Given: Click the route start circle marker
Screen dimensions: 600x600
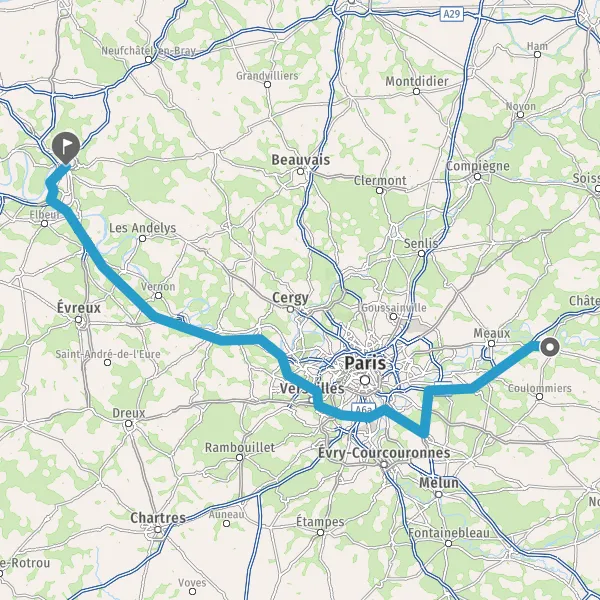Looking at the screenshot, I should [550, 347].
